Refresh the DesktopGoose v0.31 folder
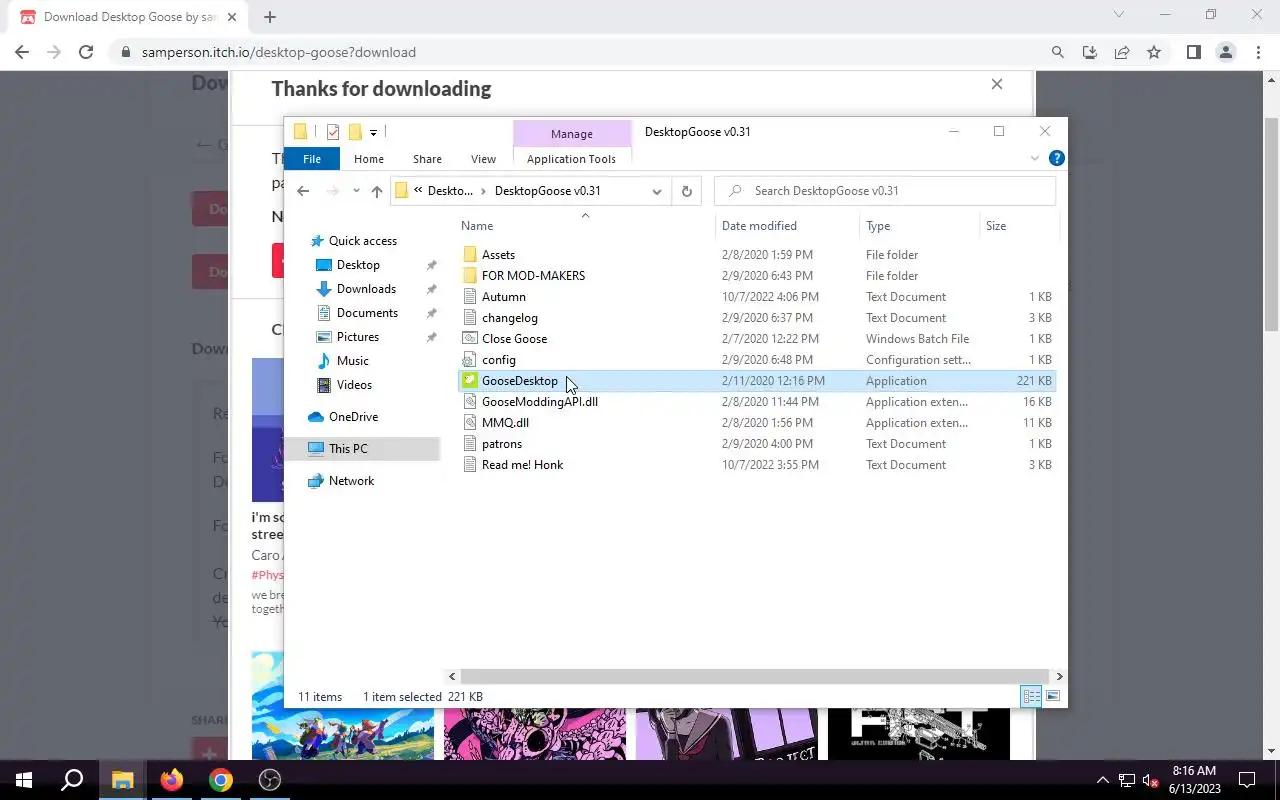This screenshot has width=1280, height=800. point(686,191)
